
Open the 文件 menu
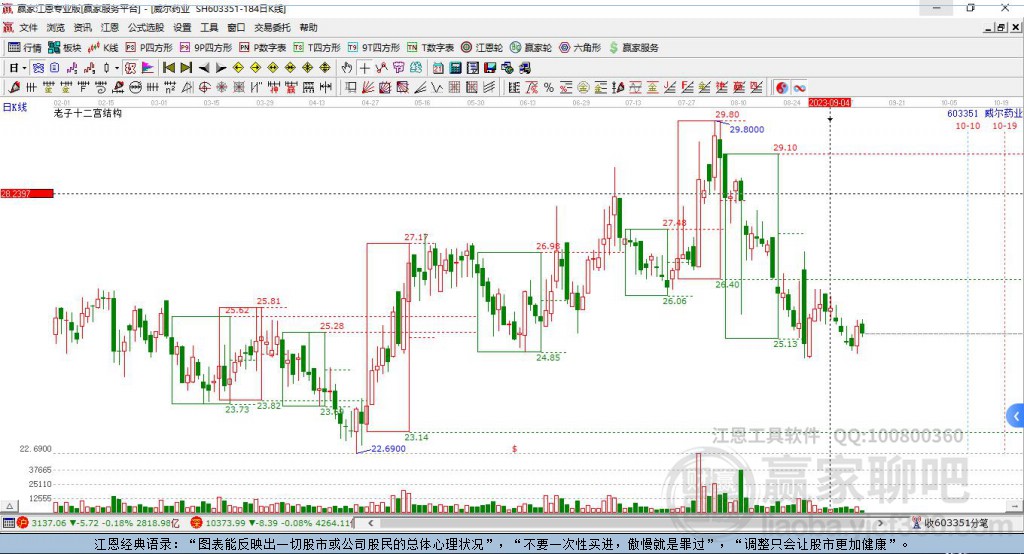[28, 27]
